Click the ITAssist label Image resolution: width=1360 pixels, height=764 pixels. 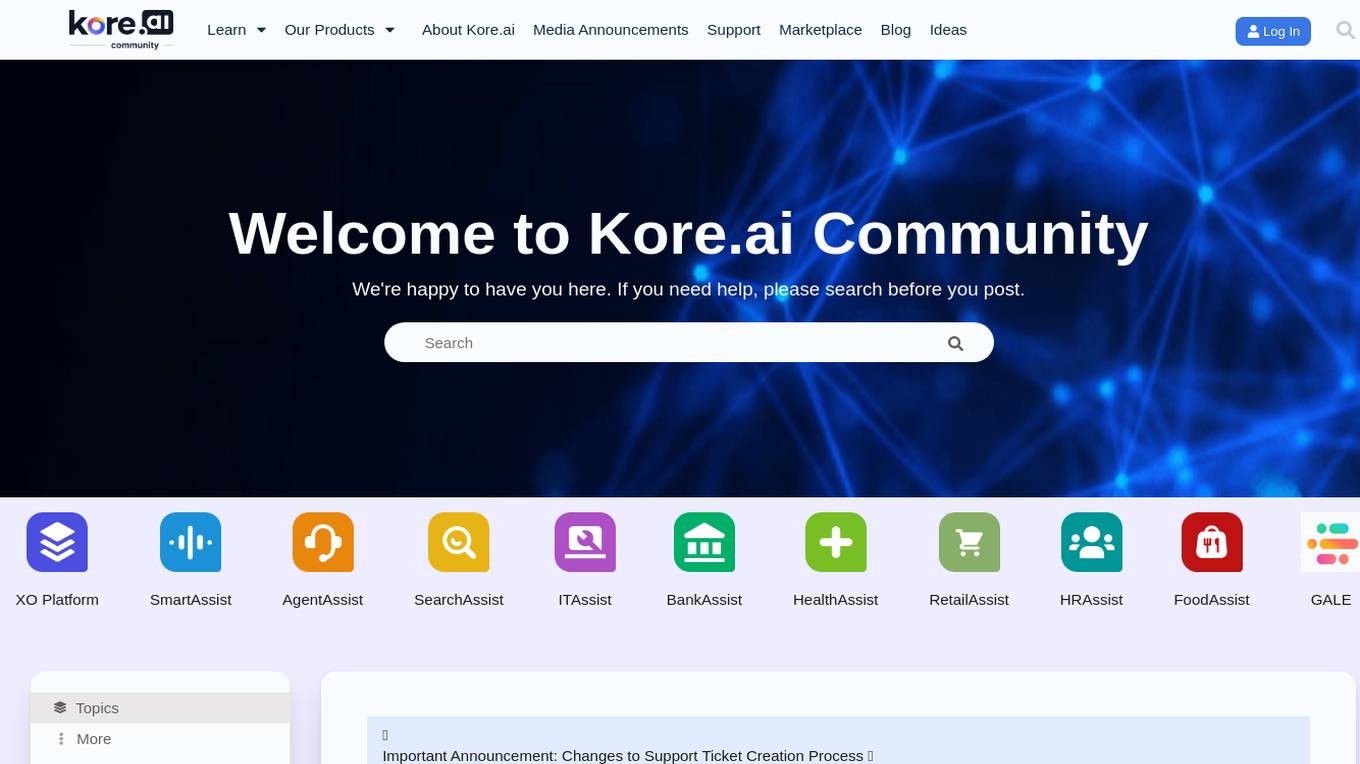tap(585, 600)
